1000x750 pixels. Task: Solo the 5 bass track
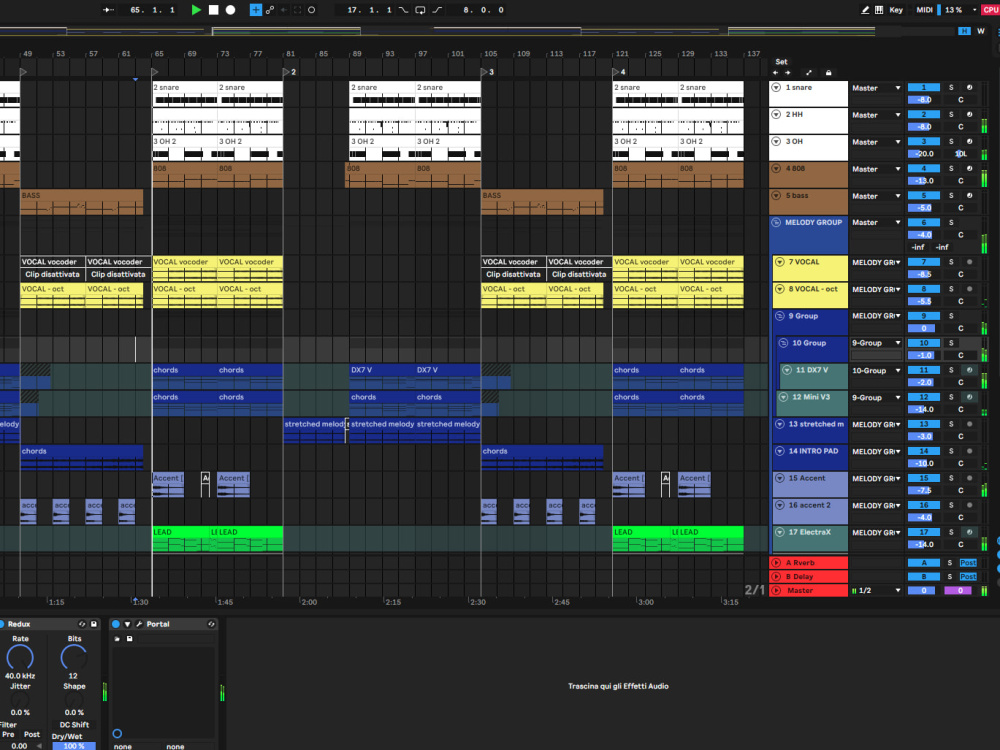tap(951, 196)
